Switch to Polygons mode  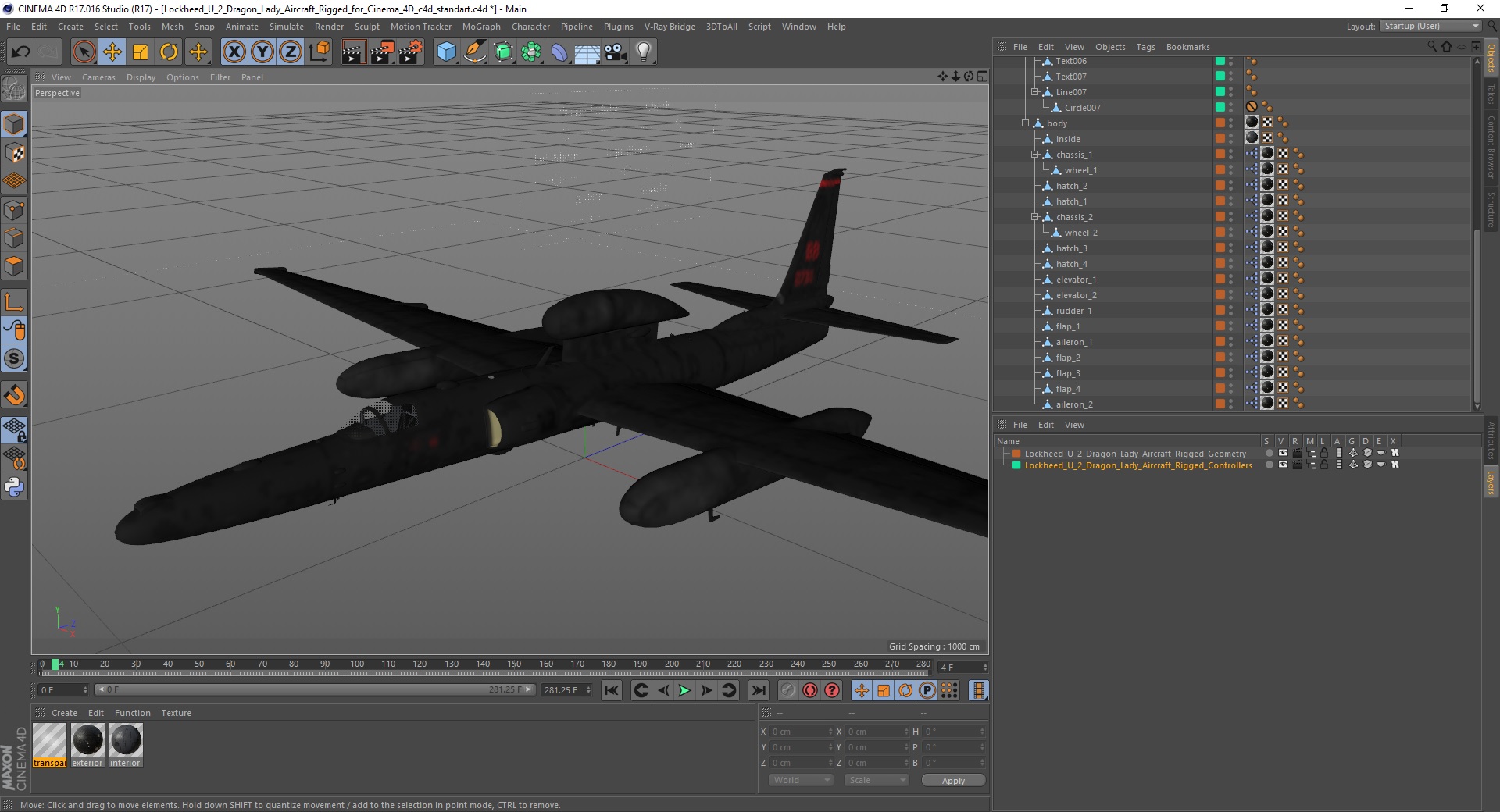click(x=14, y=266)
